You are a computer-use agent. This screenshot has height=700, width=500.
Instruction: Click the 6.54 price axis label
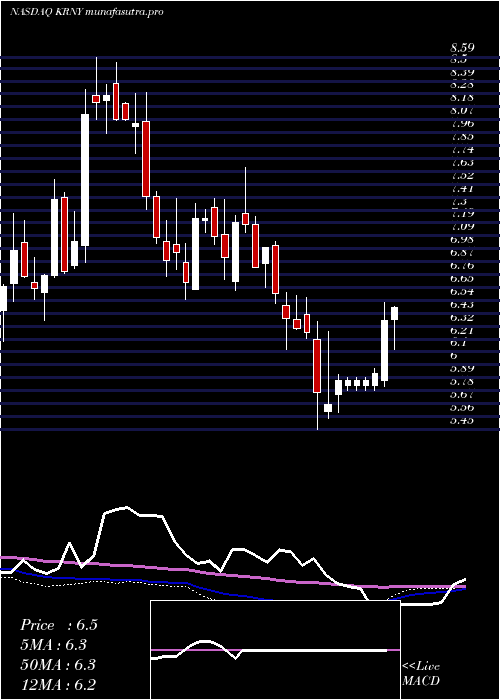coord(462,292)
